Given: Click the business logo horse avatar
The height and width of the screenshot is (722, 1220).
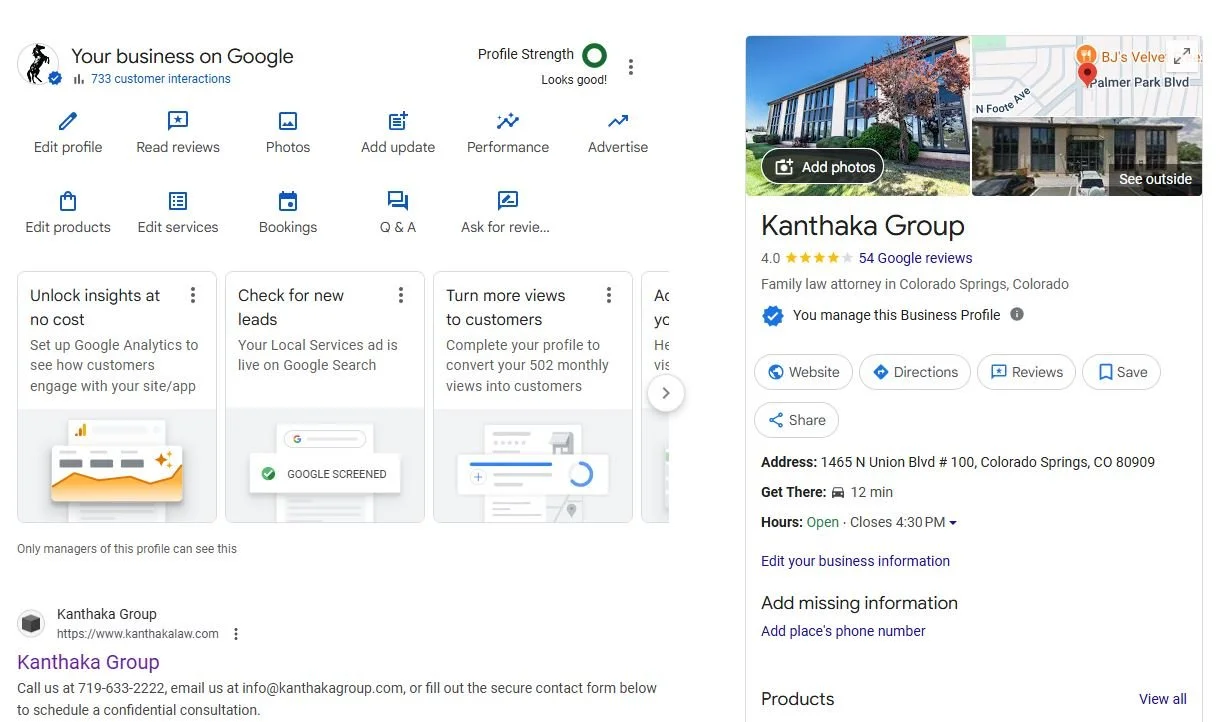Looking at the screenshot, I should 39,65.
